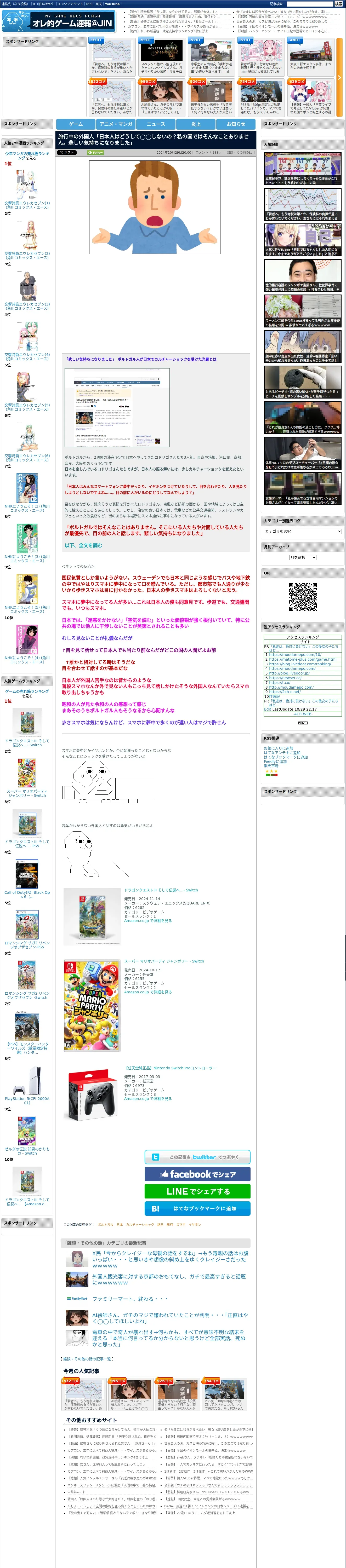Click the small ACR WEB badge
Viewport: 346px width, 1568px height.
tap(303, 723)
